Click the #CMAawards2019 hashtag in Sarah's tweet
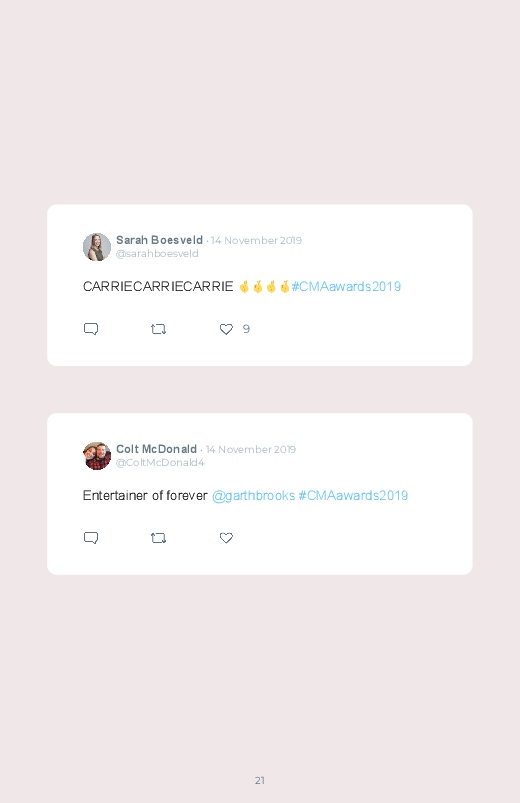Viewport: 520px width, 803px height. 346,286
